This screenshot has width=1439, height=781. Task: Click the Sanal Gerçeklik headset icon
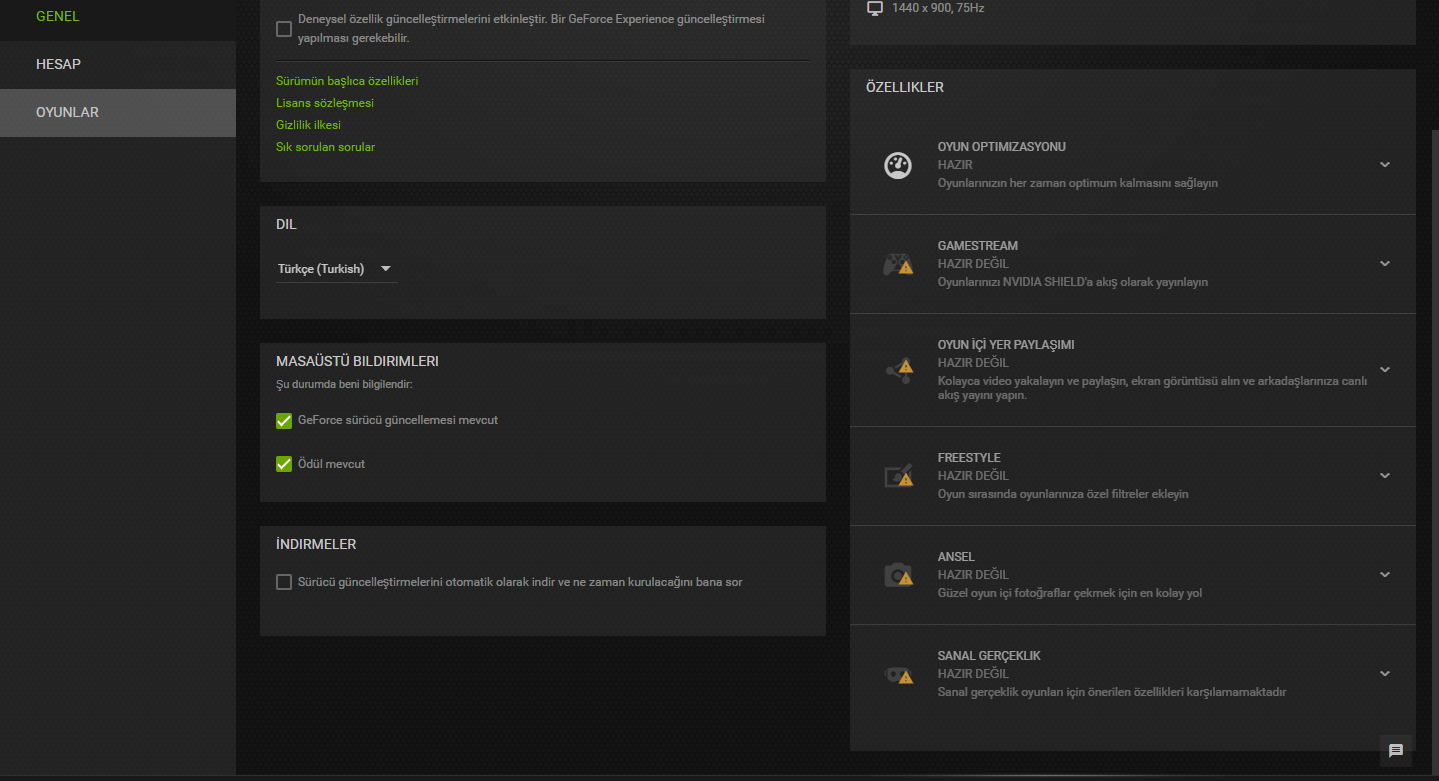pyautogui.click(x=898, y=674)
